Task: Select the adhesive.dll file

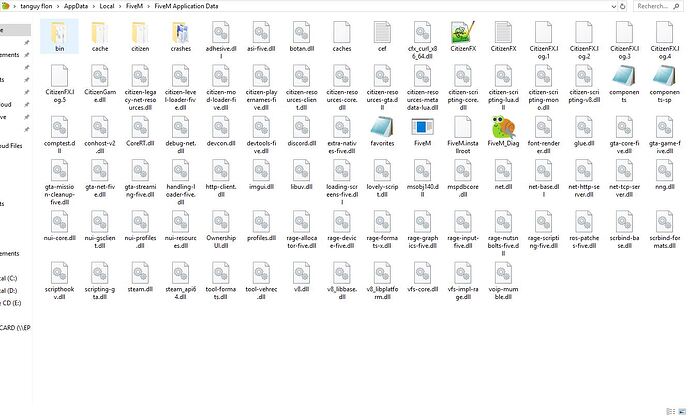Action: click(x=221, y=40)
